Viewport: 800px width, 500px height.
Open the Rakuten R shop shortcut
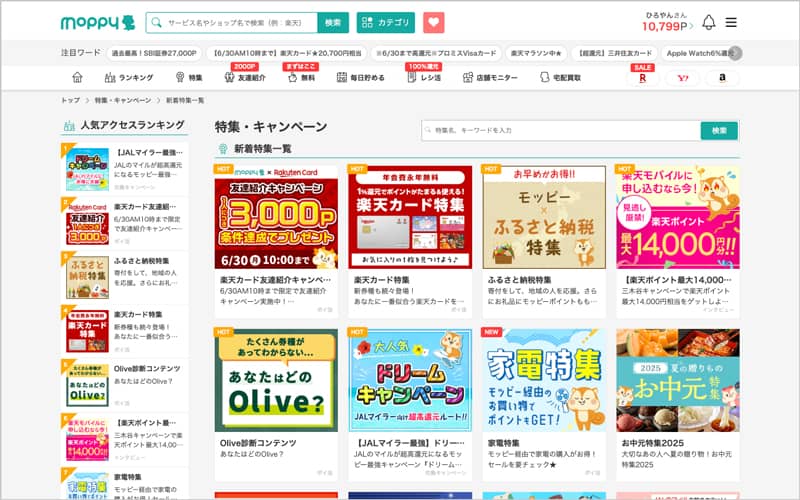tap(642, 78)
